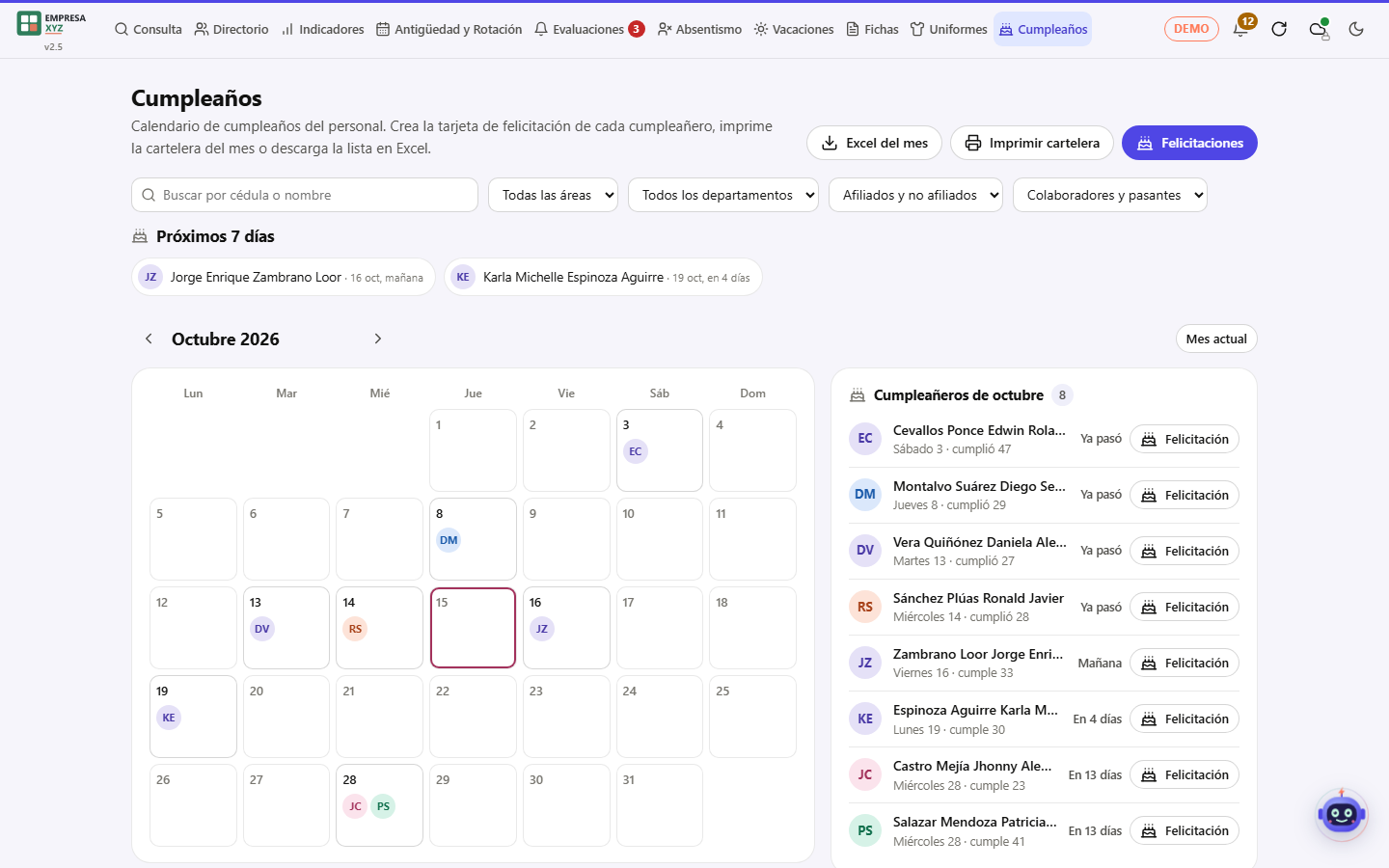Click Imprimir cartelera button
1389x868 pixels.
[1032, 143]
